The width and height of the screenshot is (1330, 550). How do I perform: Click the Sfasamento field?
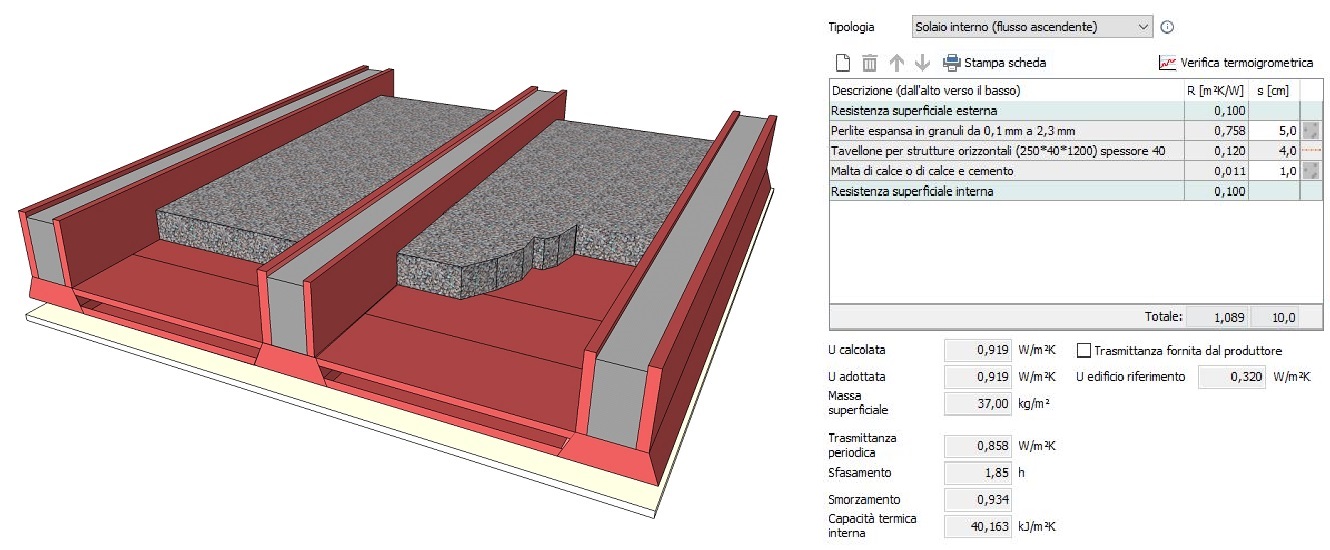click(x=978, y=473)
